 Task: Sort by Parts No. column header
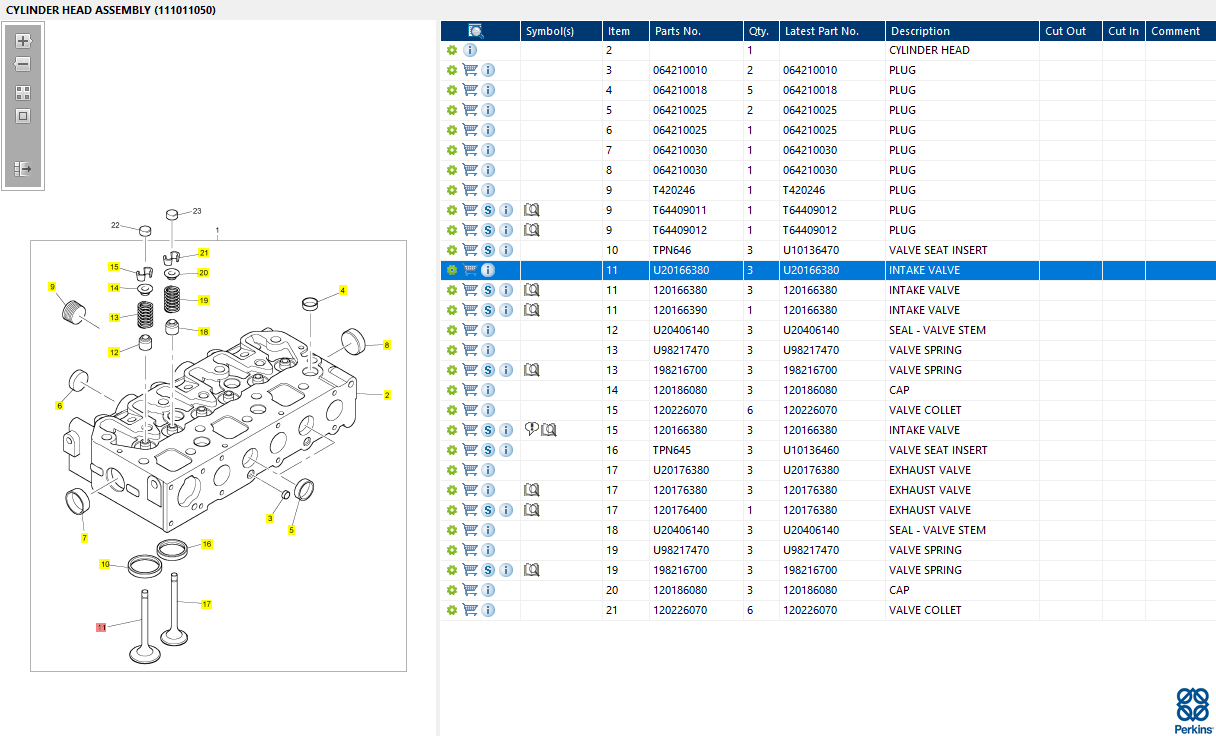point(677,31)
